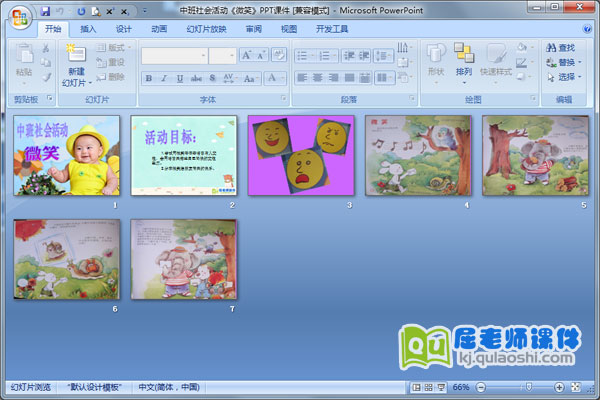Open Change Case Aa dropdown
The width and height of the screenshot is (600, 400).
[251, 78]
